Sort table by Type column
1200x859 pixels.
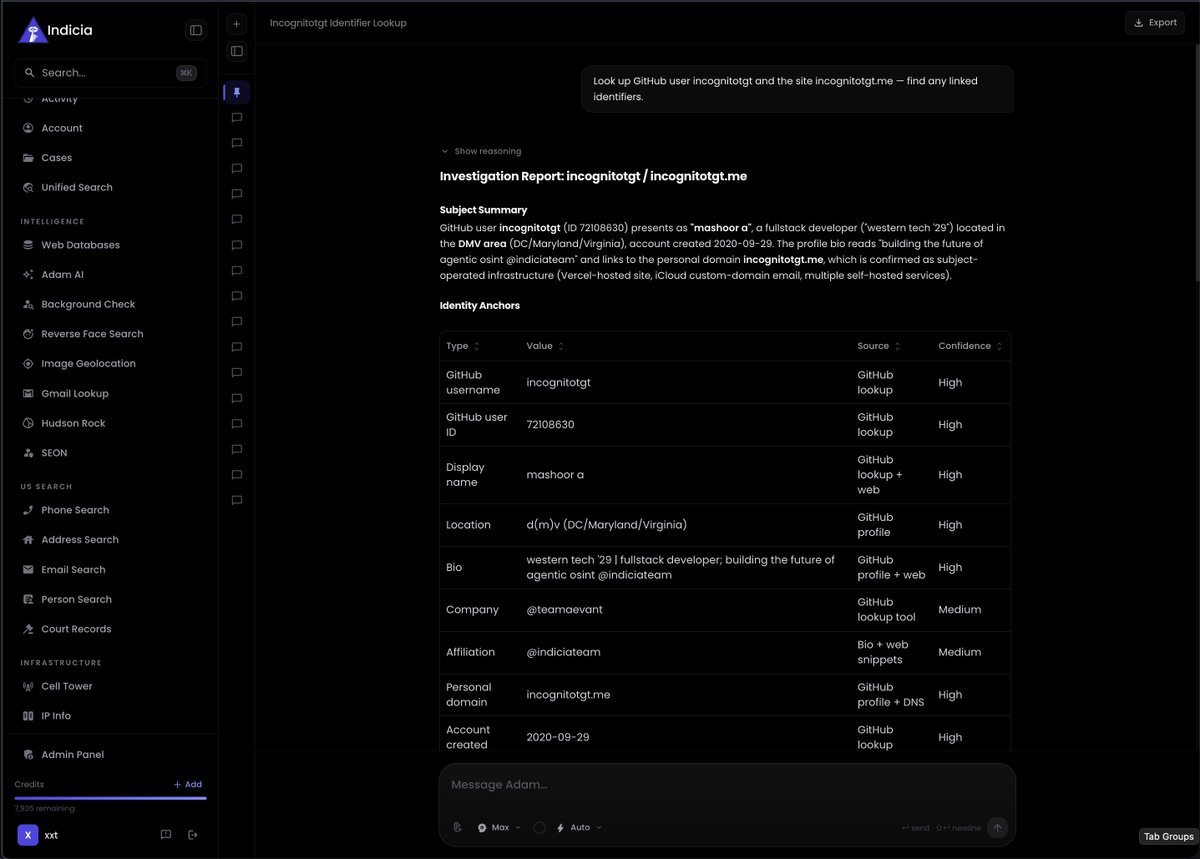(463, 346)
